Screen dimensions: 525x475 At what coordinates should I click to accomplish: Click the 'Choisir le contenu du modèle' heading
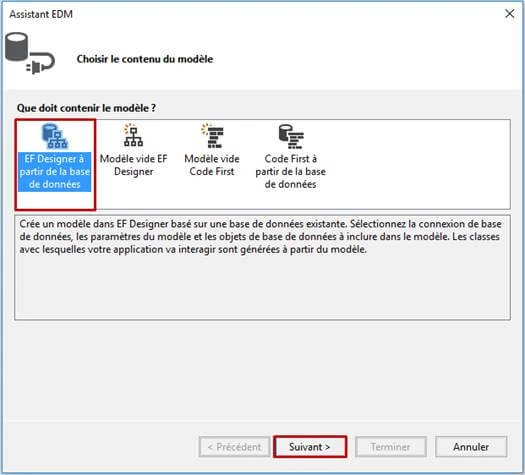pyautogui.click(x=145, y=59)
